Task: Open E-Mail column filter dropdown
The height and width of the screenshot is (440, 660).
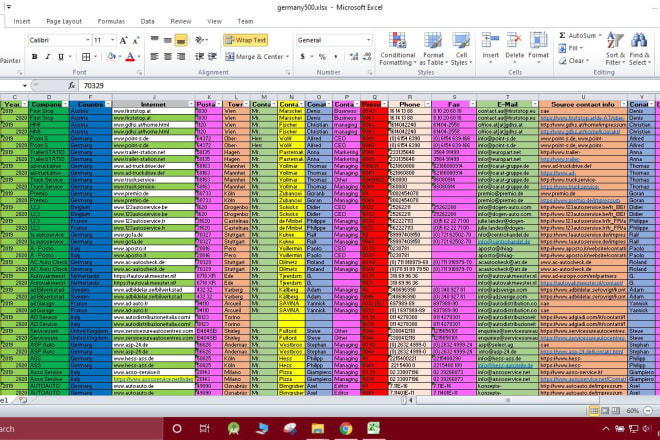Action: pos(535,104)
